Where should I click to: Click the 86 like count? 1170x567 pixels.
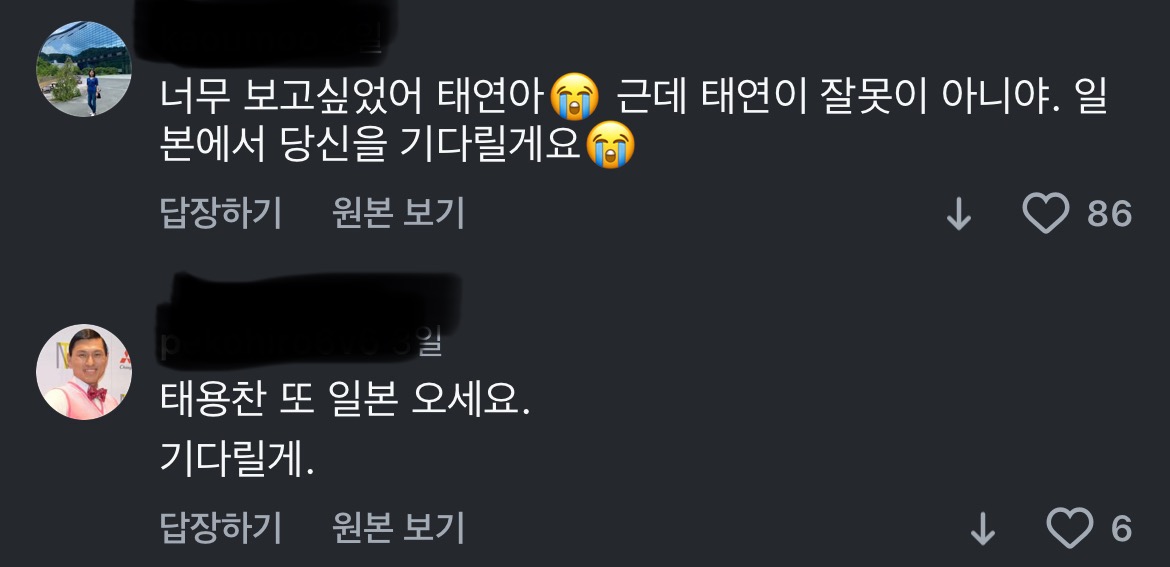click(x=1110, y=214)
